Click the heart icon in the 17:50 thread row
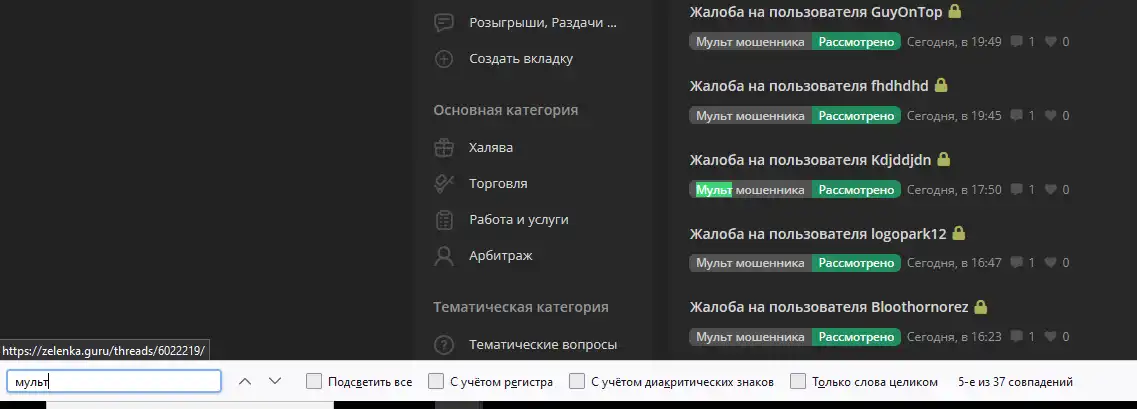The height and width of the screenshot is (409, 1137). (1051, 189)
